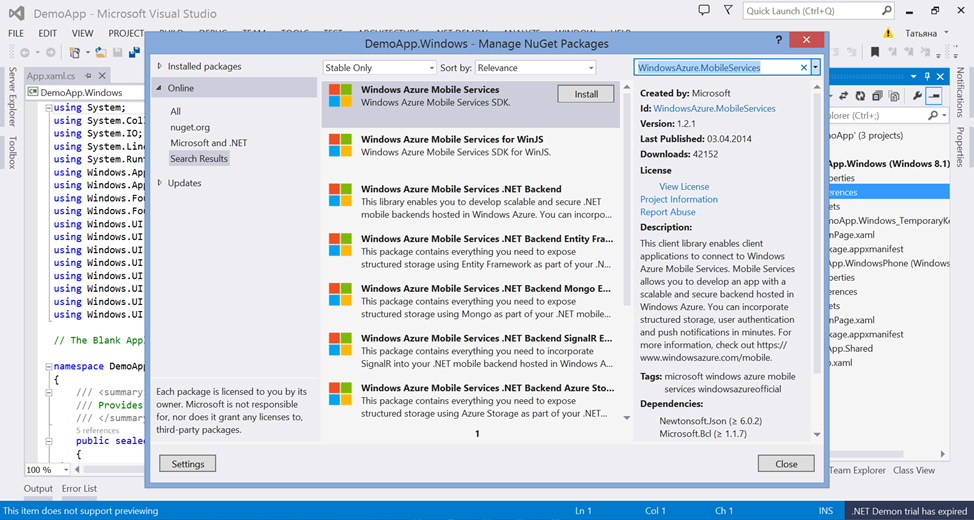Viewport: 974px width, 520px height.
Task: Open the NuGet search history dropdown arrow
Action: pyautogui.click(x=816, y=67)
